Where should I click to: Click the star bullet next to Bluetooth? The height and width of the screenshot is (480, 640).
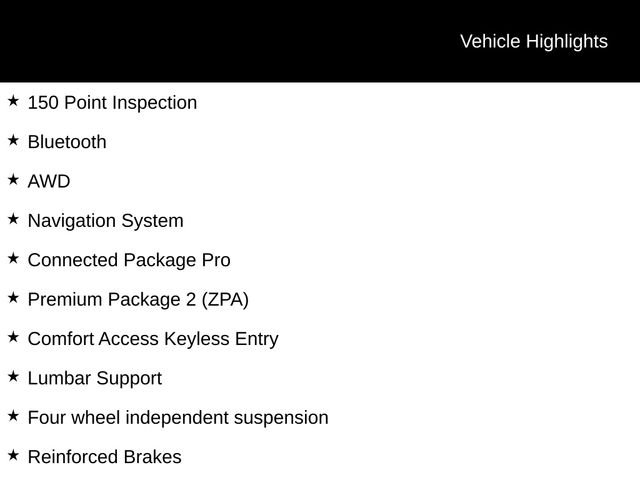(x=13, y=141)
